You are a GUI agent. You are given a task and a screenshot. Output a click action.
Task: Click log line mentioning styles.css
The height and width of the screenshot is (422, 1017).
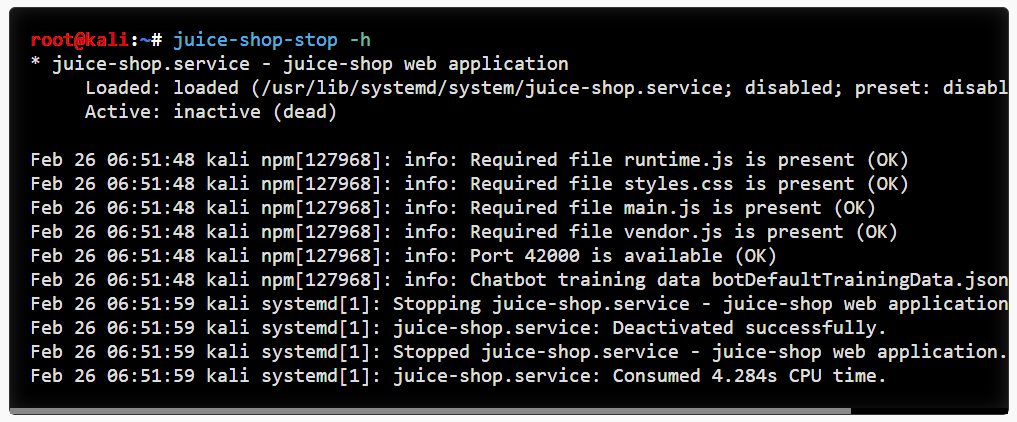pyautogui.click(x=470, y=184)
